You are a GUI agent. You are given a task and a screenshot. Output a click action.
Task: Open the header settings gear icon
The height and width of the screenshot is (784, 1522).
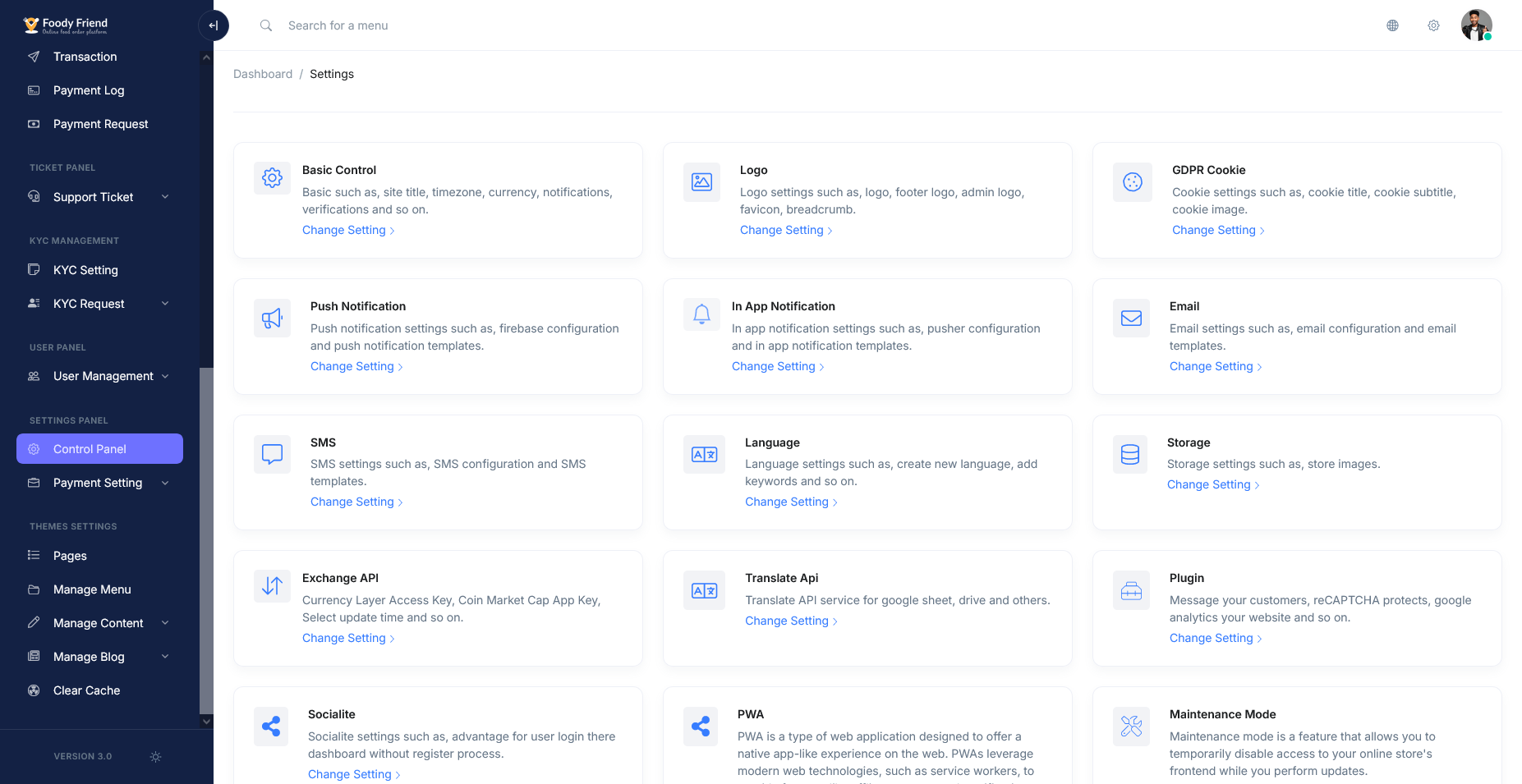coord(1433,25)
